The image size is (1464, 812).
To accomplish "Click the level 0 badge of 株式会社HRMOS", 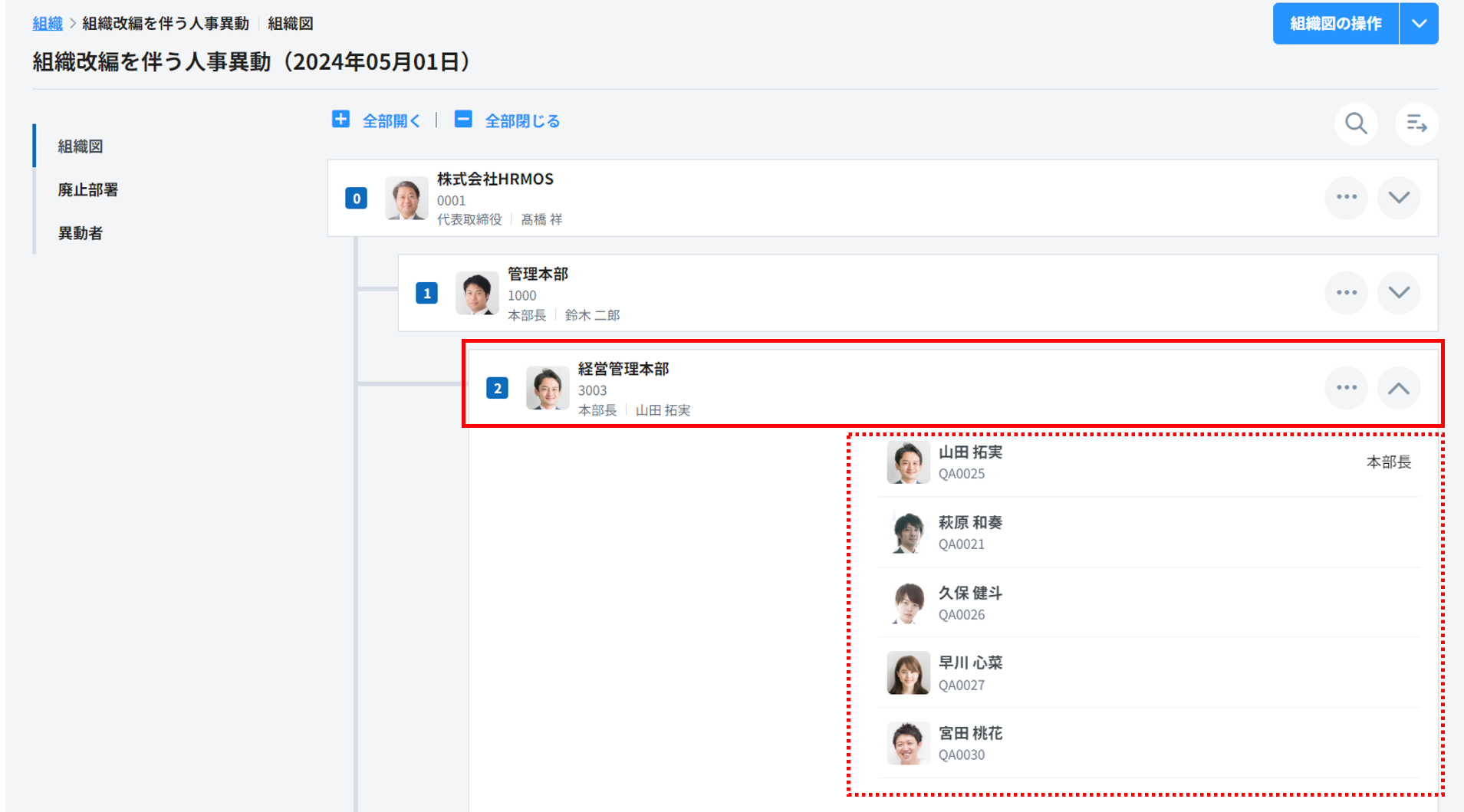I will (x=356, y=199).
